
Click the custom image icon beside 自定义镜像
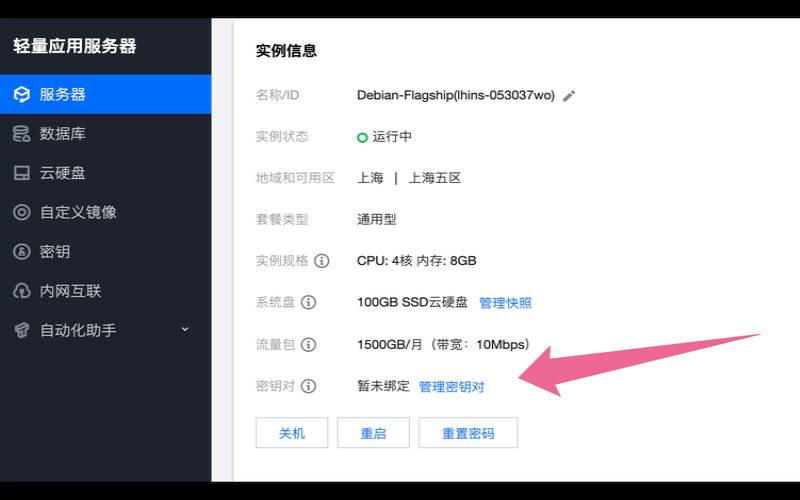click(x=21, y=212)
